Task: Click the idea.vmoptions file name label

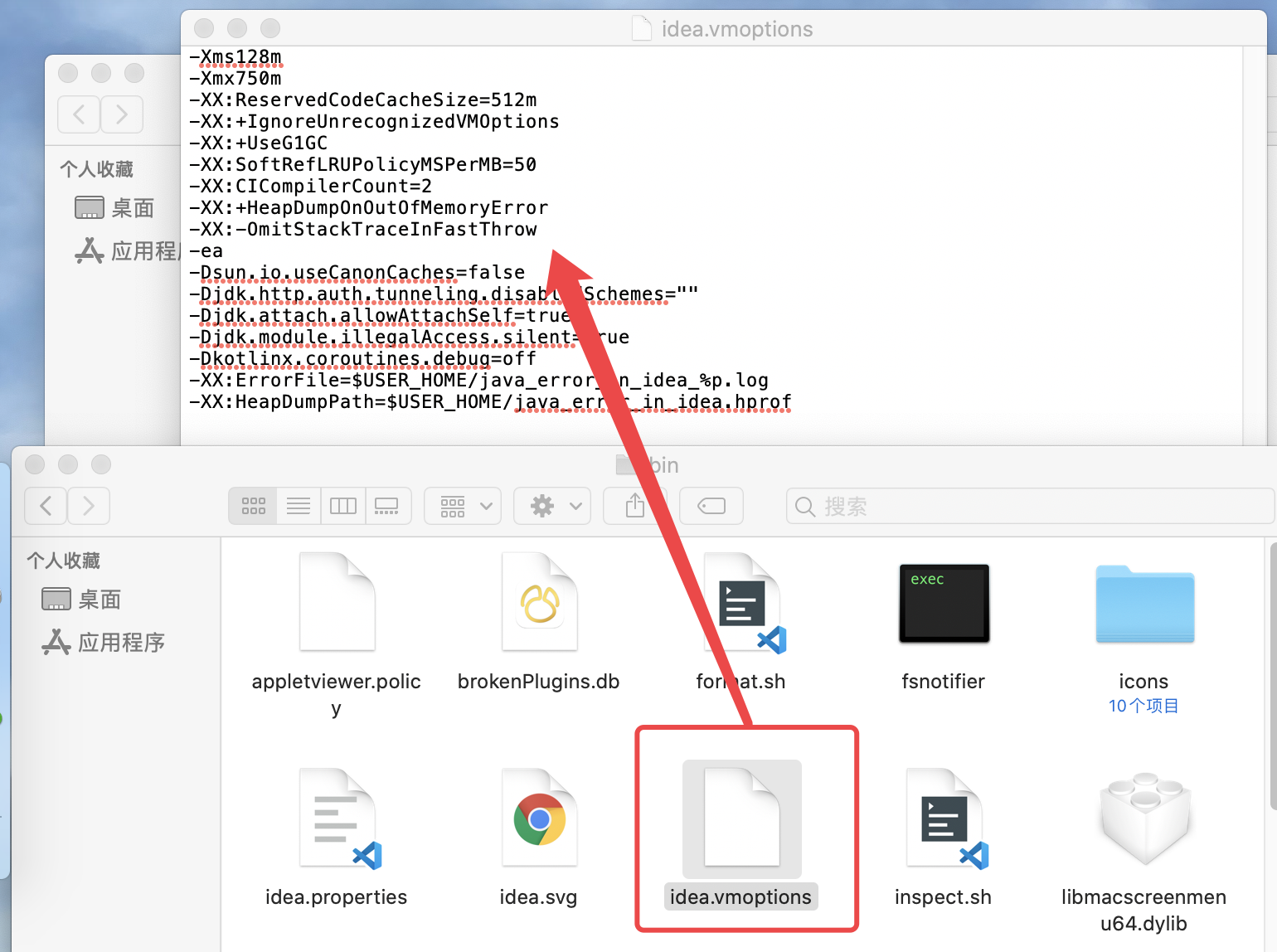Action: pos(741,896)
